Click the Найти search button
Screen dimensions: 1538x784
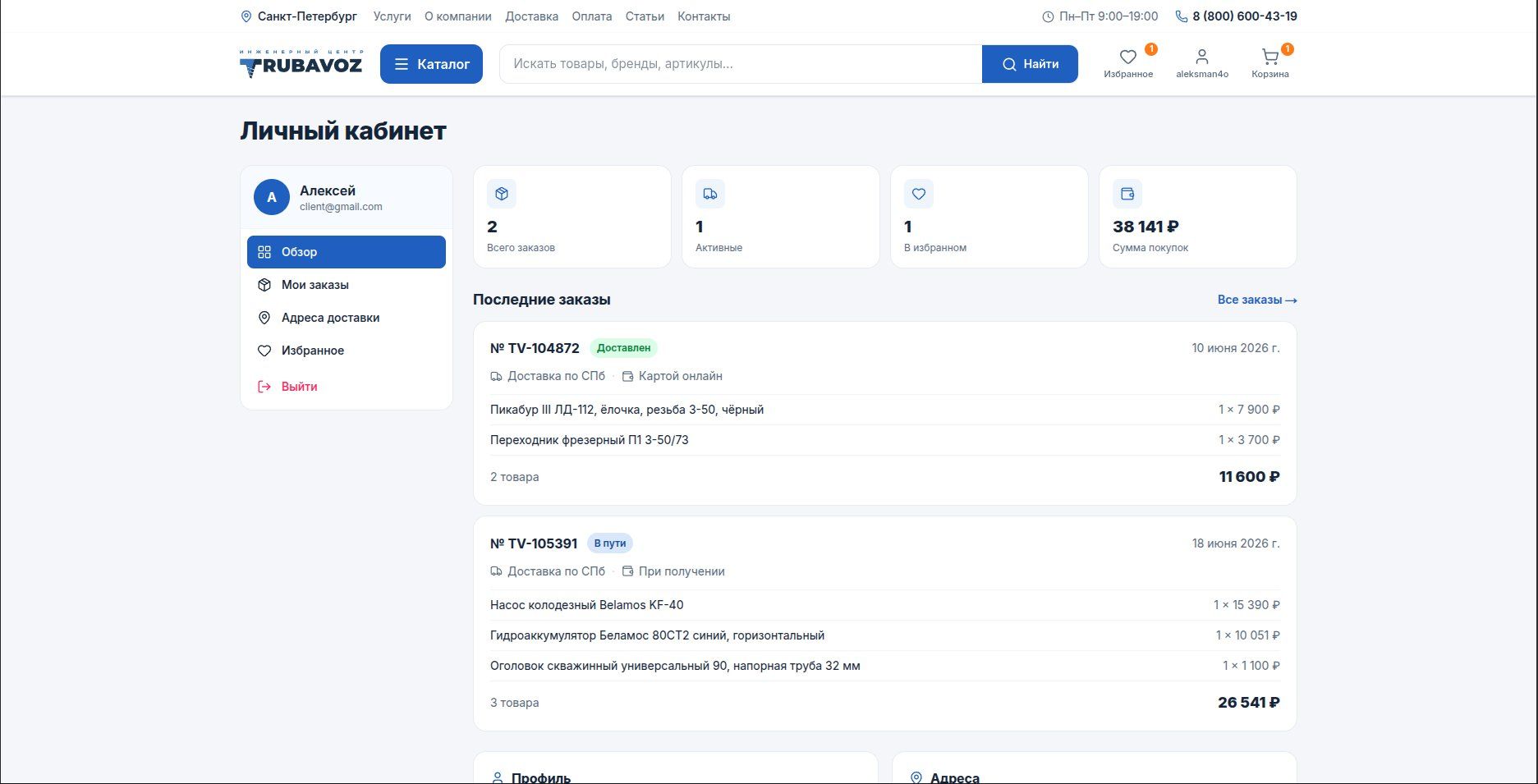tap(1030, 64)
